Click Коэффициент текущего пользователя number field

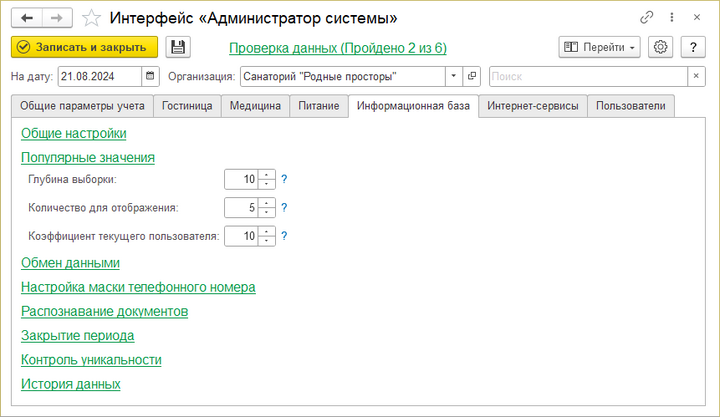coord(242,236)
